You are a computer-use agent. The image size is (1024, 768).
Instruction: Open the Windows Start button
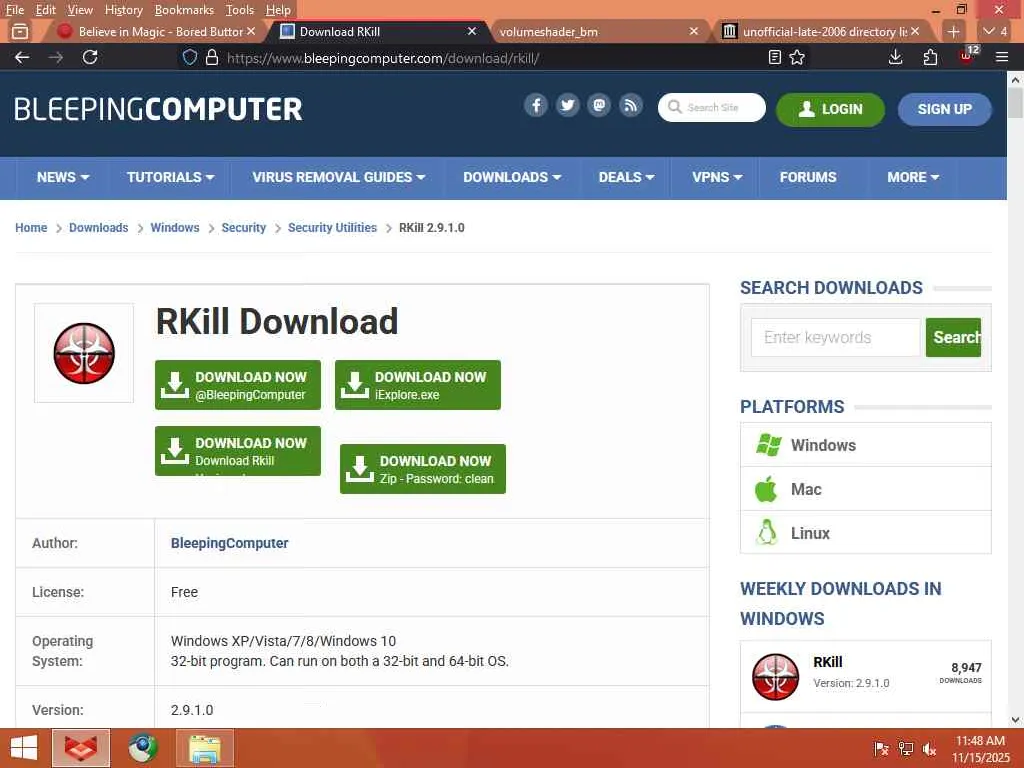[x=24, y=748]
